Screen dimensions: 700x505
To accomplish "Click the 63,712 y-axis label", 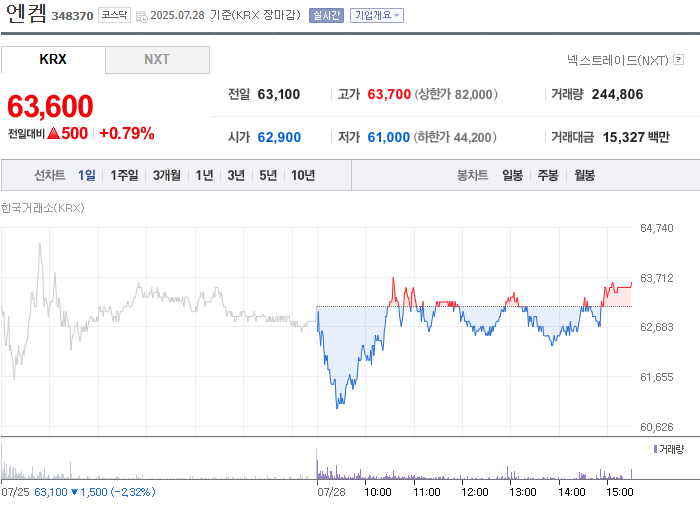I will pos(656,278).
